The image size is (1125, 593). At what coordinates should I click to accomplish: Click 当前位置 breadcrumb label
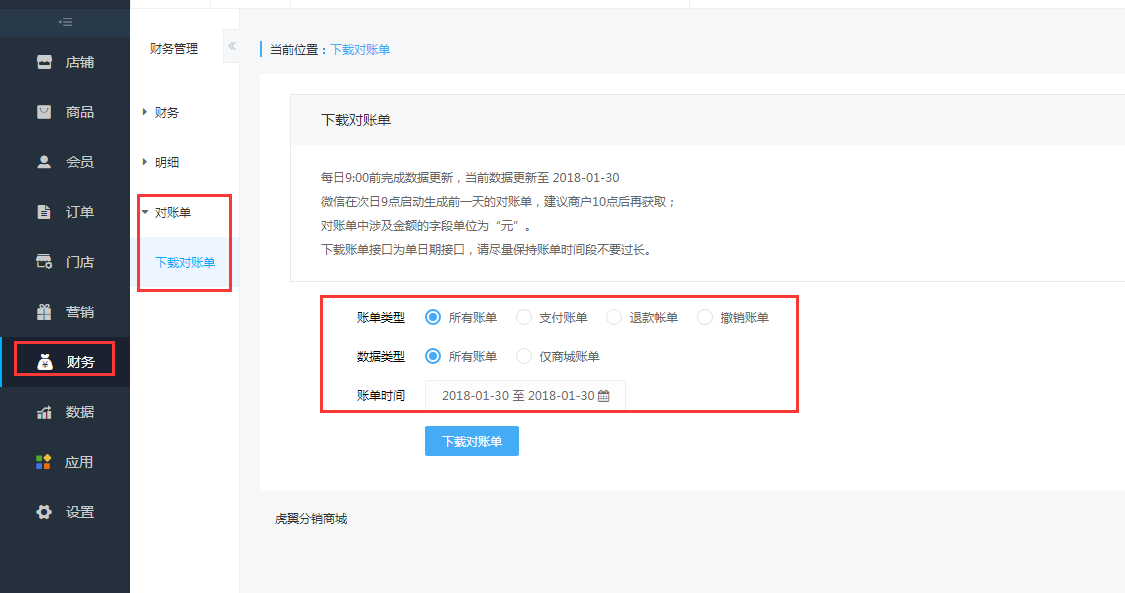299,49
